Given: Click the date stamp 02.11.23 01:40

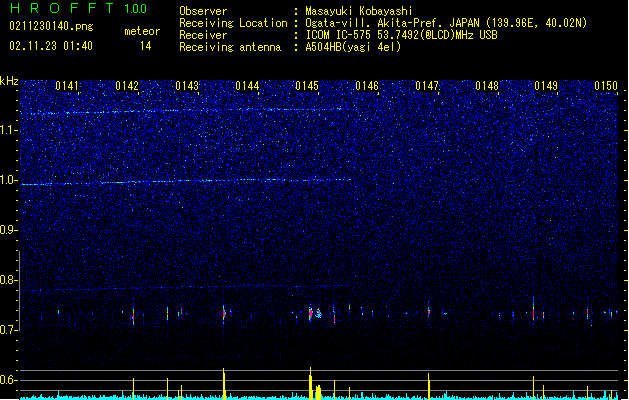Looking at the screenshot, I should [51, 46].
